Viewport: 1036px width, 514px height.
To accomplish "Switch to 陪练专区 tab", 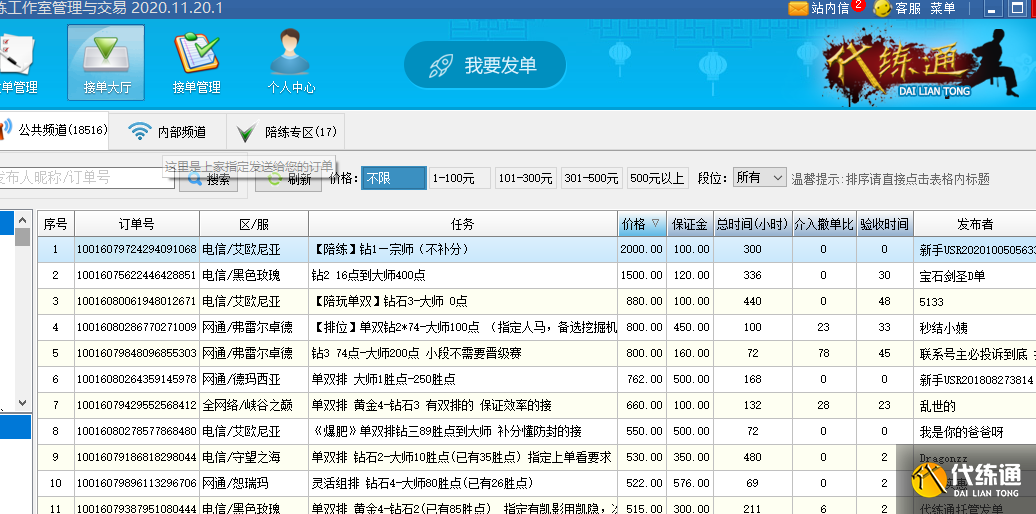I will coord(288,132).
